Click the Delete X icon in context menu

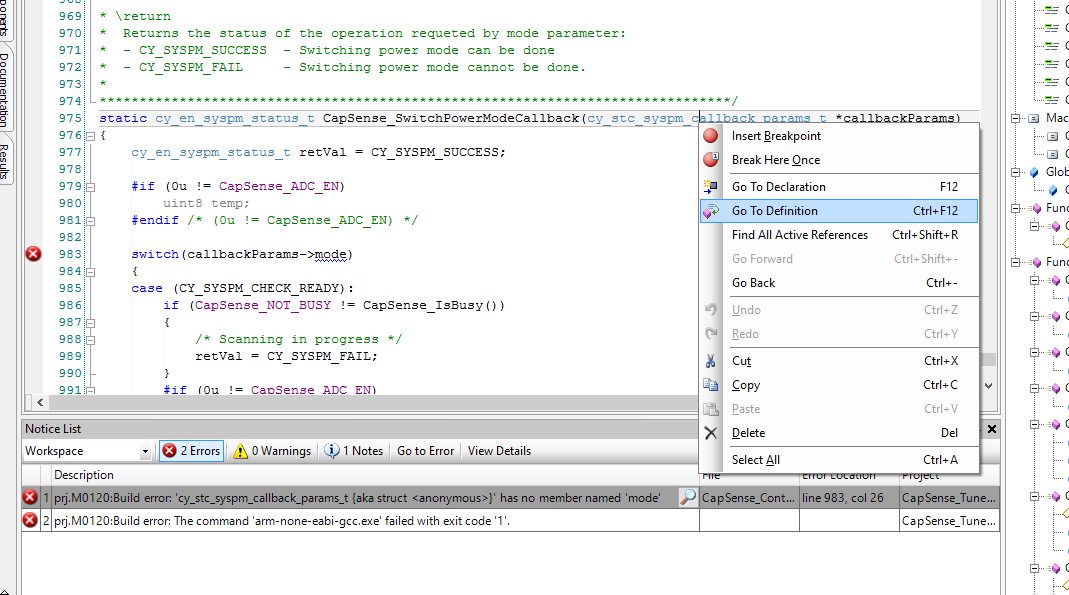coord(711,433)
